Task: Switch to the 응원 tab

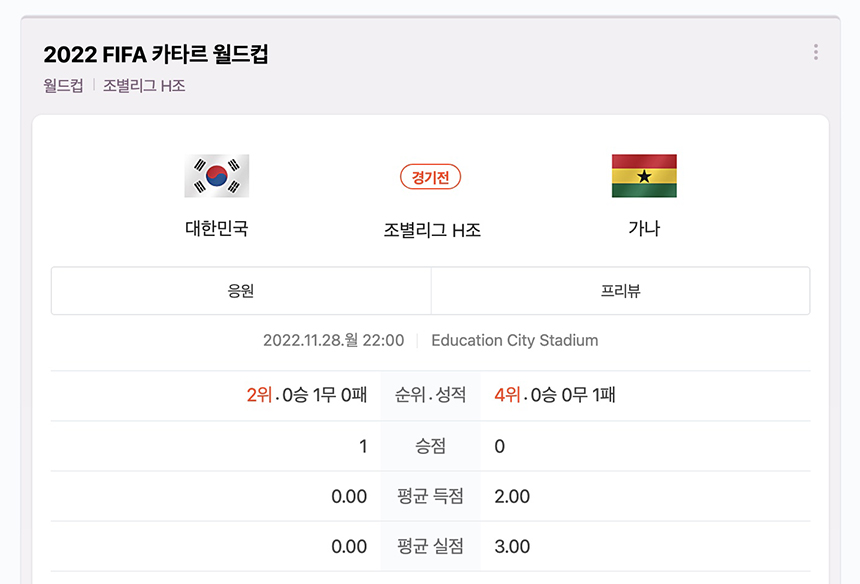Action: pyautogui.click(x=240, y=289)
